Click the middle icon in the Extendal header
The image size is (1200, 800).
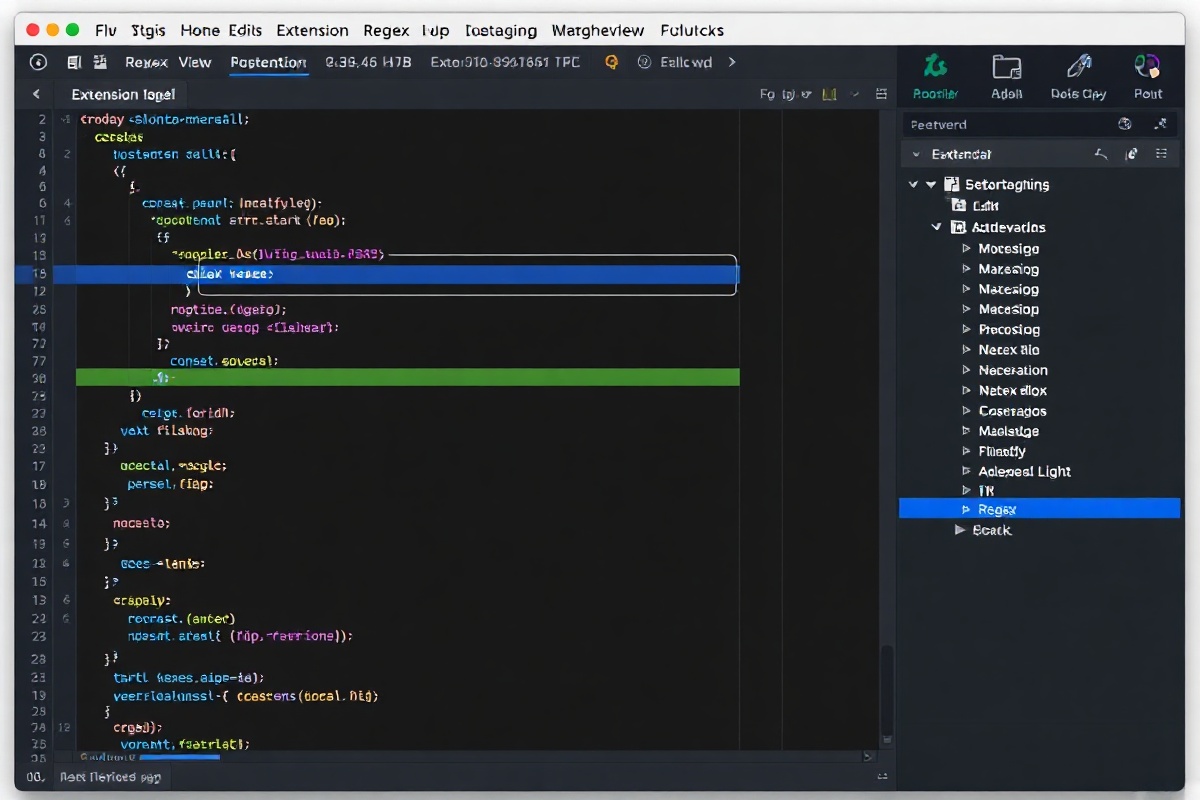pyautogui.click(x=1131, y=154)
